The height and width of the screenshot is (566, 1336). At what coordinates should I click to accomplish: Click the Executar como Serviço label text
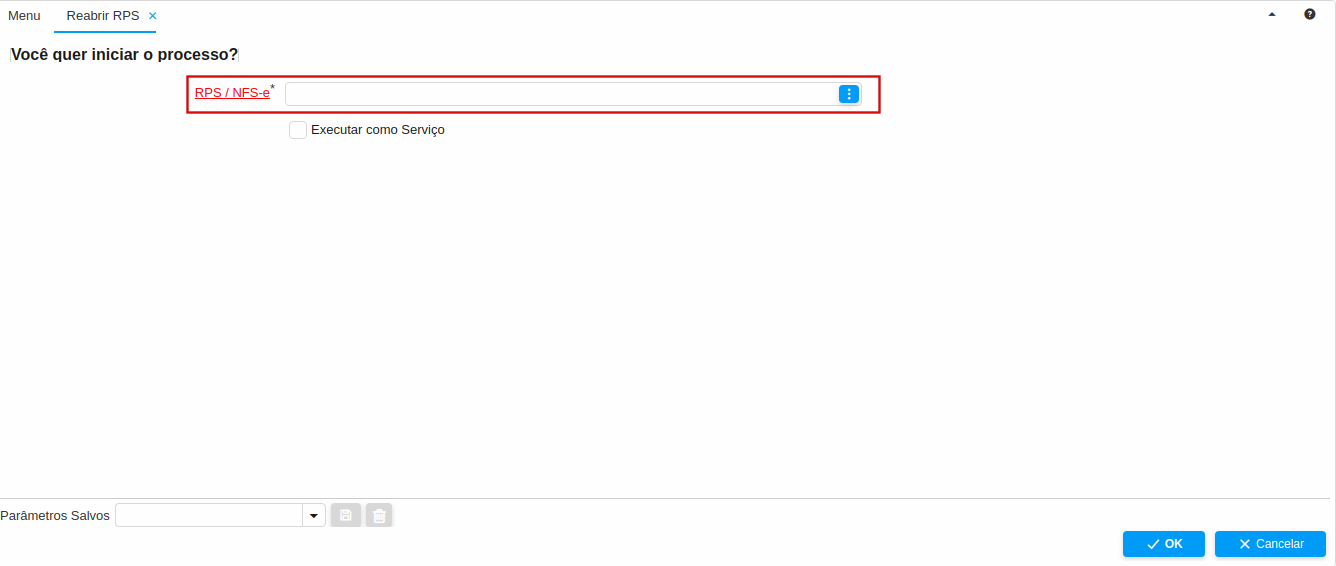coord(377,130)
